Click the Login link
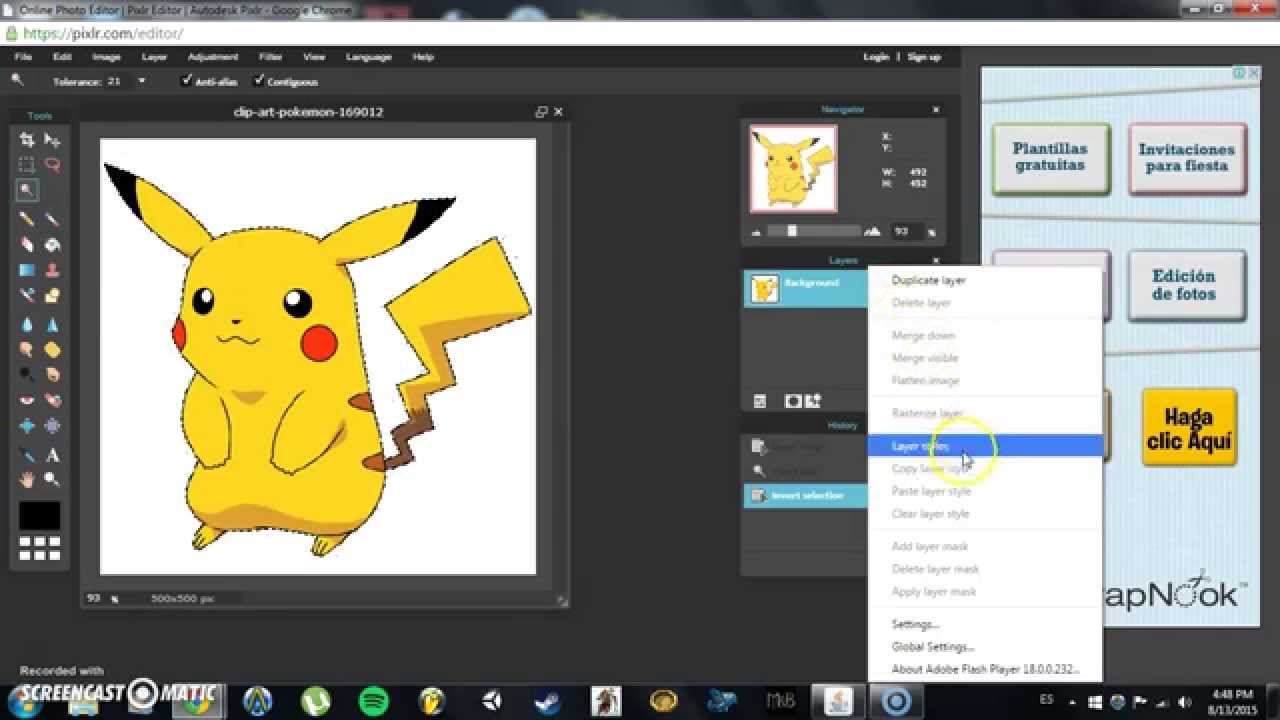Screen dimensions: 1280x720 click(876, 57)
